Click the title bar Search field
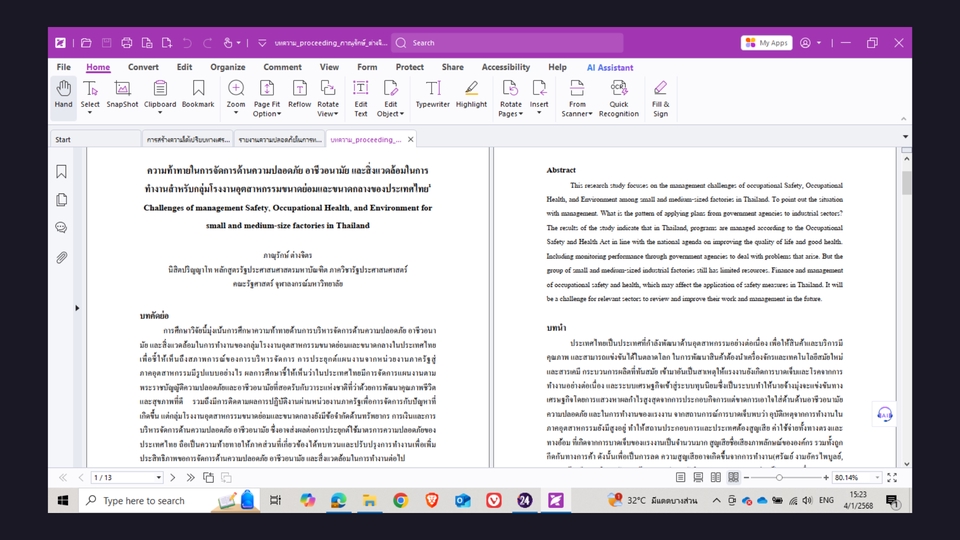 click(x=507, y=43)
